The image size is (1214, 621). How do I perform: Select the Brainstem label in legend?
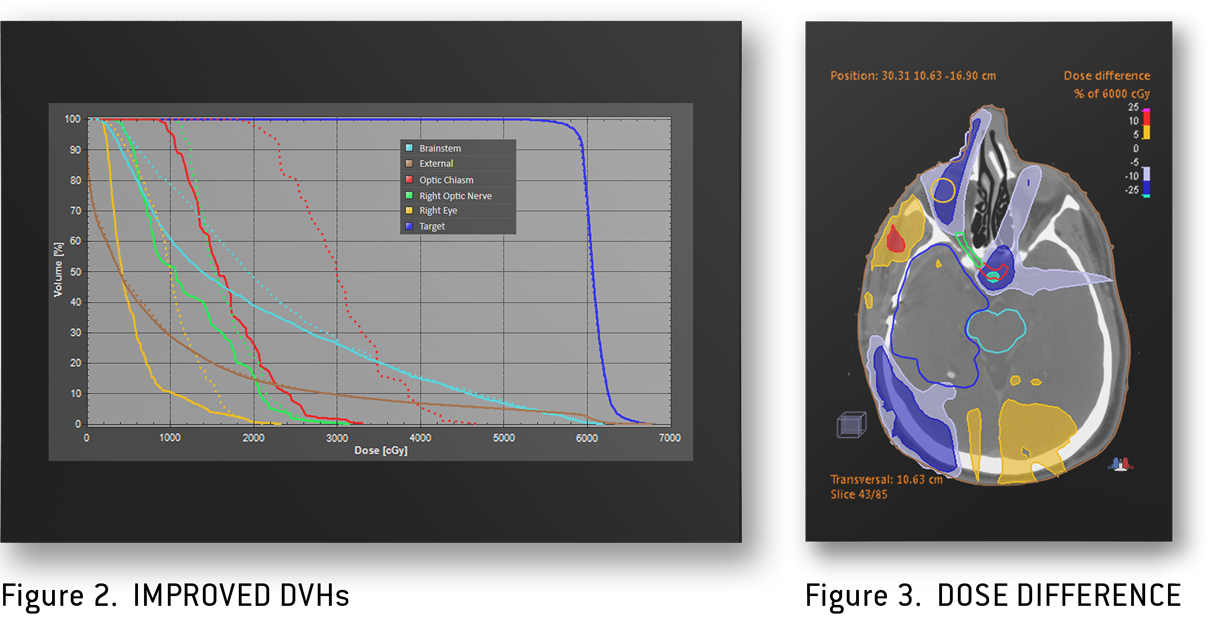pyautogui.click(x=440, y=148)
